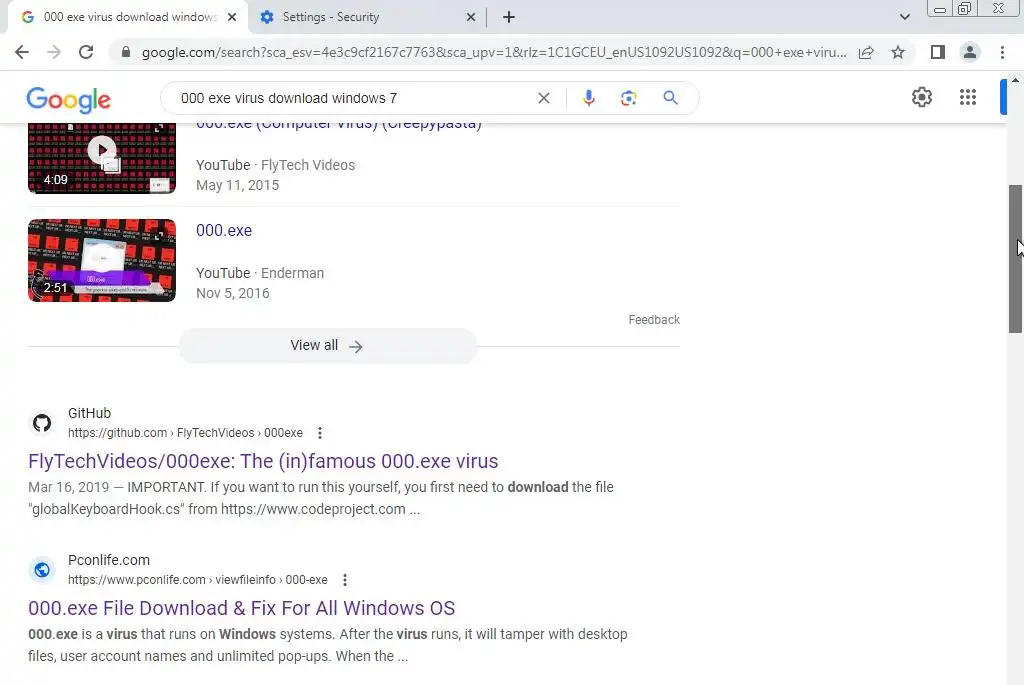1024x685 pixels.
Task: Open the 000.exe Enderman video link
Action: [224, 231]
